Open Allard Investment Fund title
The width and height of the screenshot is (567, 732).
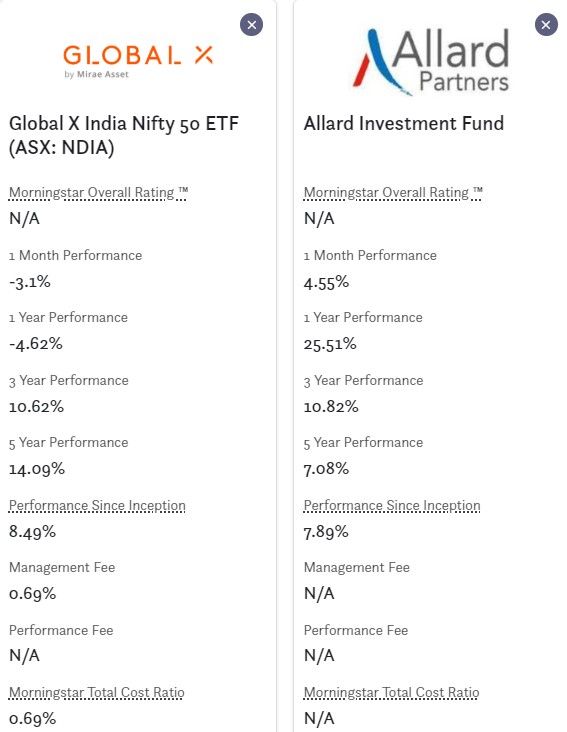(404, 124)
